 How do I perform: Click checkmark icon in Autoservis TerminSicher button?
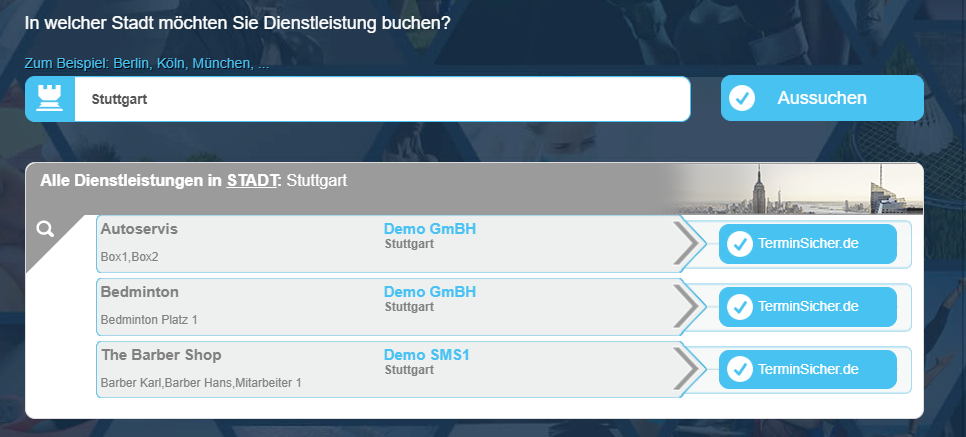(x=739, y=244)
